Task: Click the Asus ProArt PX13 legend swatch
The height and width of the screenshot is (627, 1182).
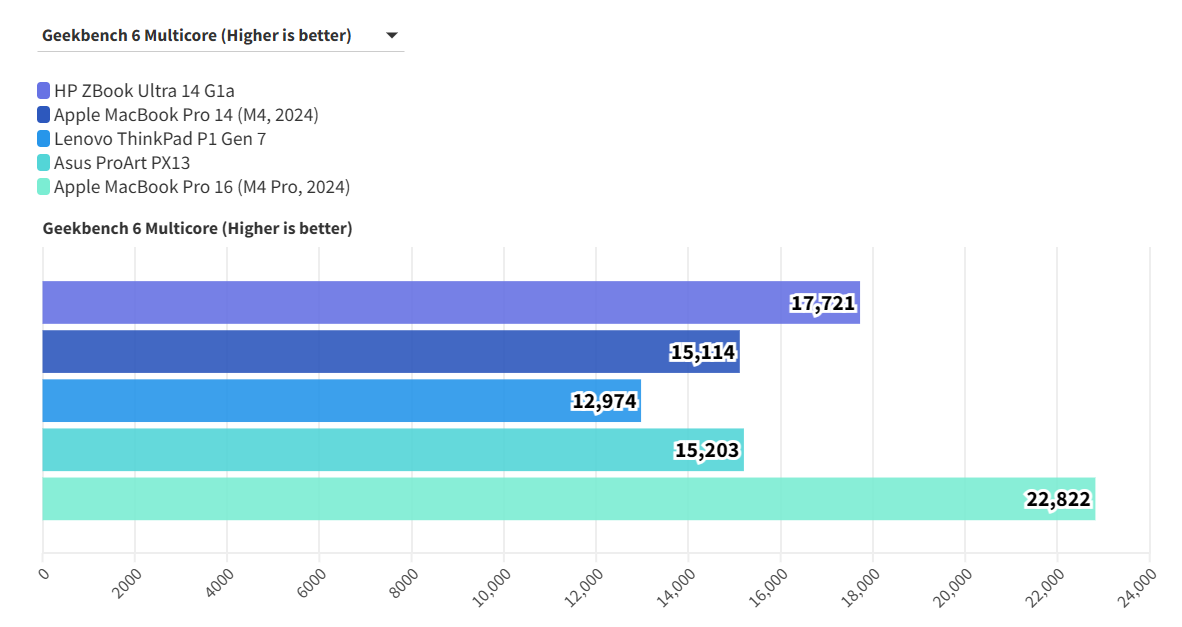Action: tap(44, 163)
